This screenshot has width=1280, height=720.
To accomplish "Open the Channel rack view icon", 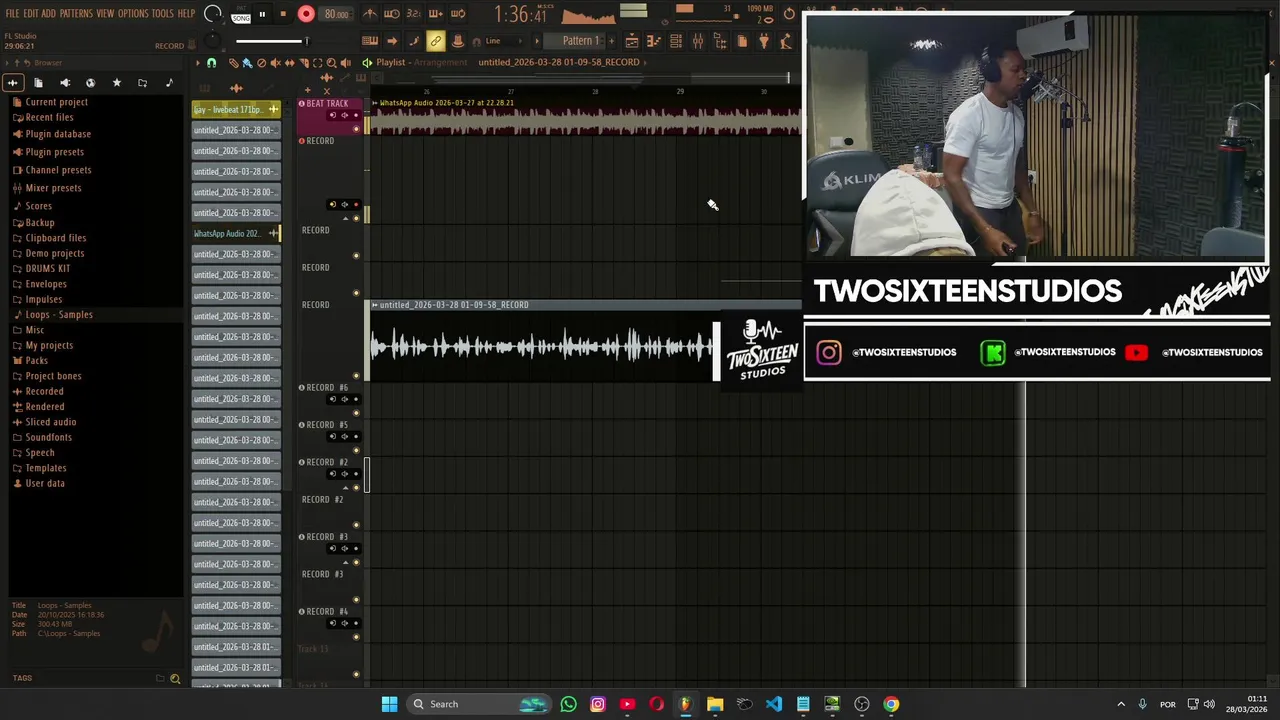I will pos(676,41).
